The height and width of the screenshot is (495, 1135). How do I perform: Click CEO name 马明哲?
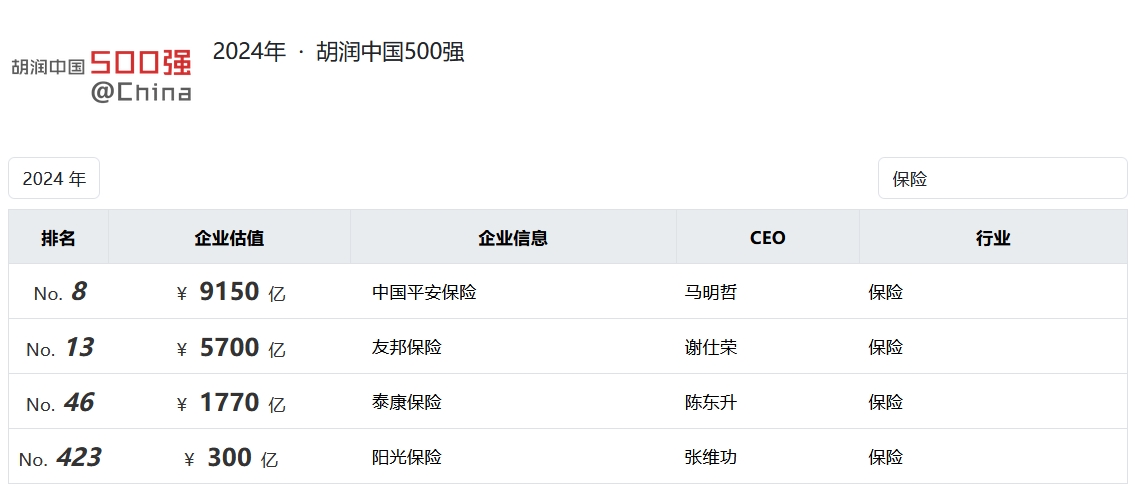point(710,293)
